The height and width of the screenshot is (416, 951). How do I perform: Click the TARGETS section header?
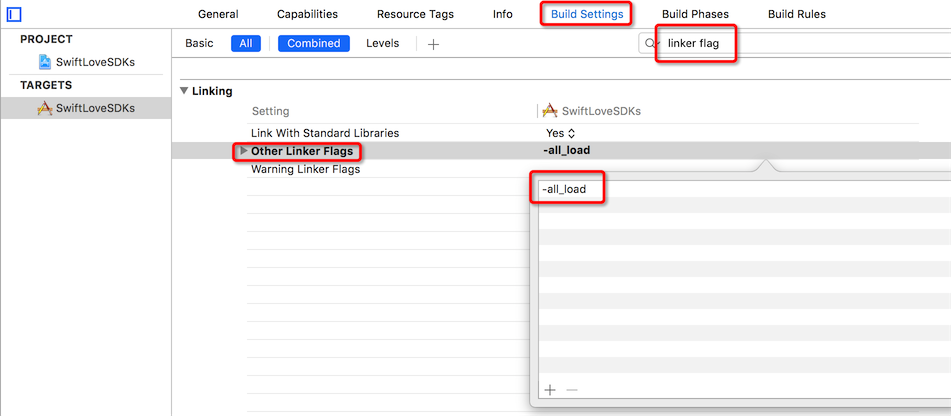tap(46, 85)
